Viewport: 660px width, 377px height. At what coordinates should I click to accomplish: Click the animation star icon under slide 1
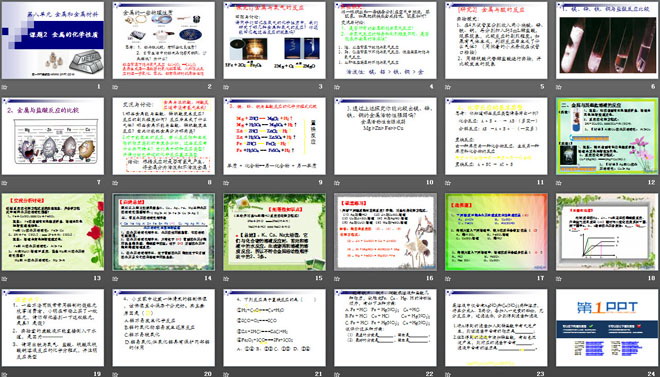(4, 87)
